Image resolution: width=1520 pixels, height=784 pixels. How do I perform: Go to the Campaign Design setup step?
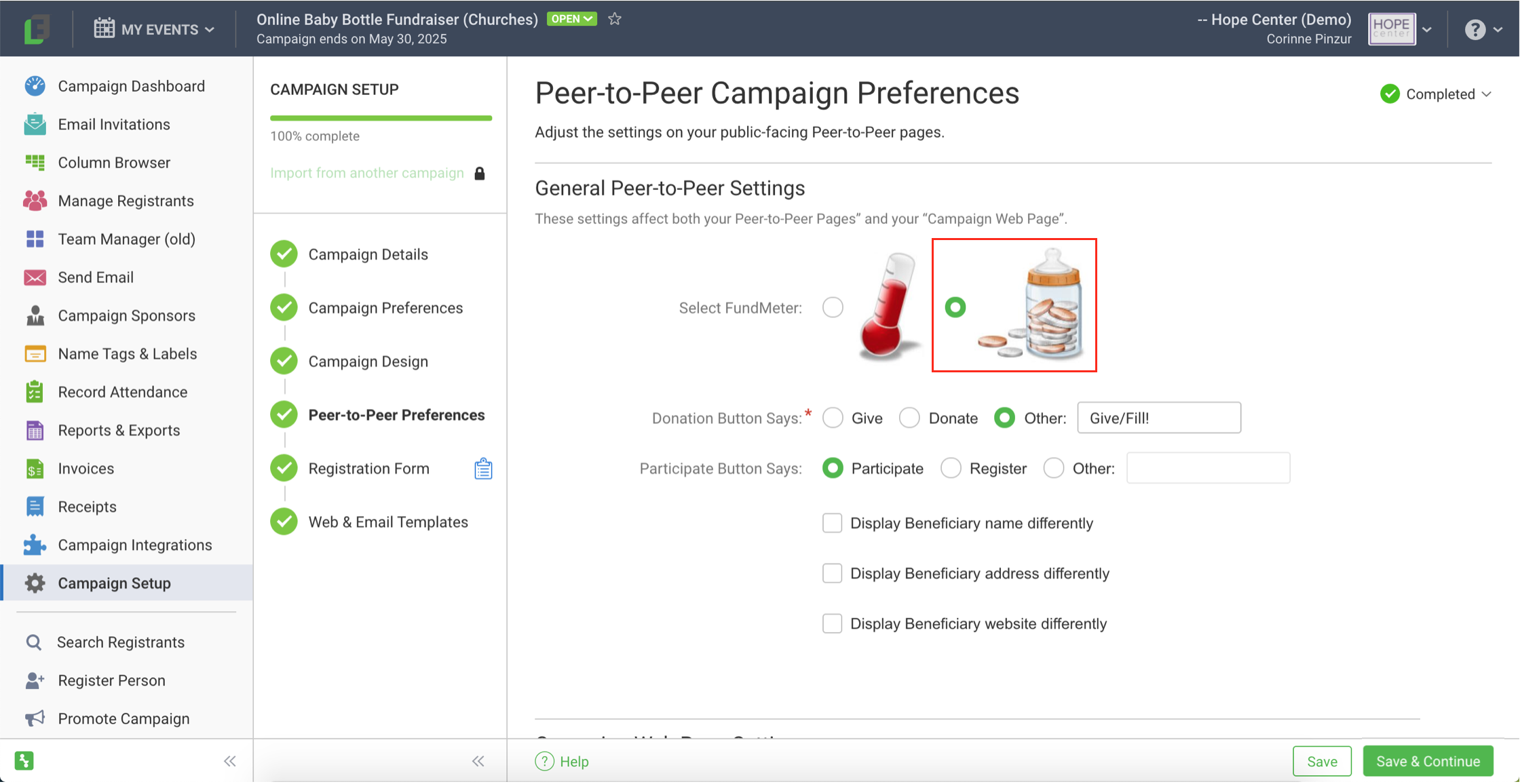coord(368,361)
